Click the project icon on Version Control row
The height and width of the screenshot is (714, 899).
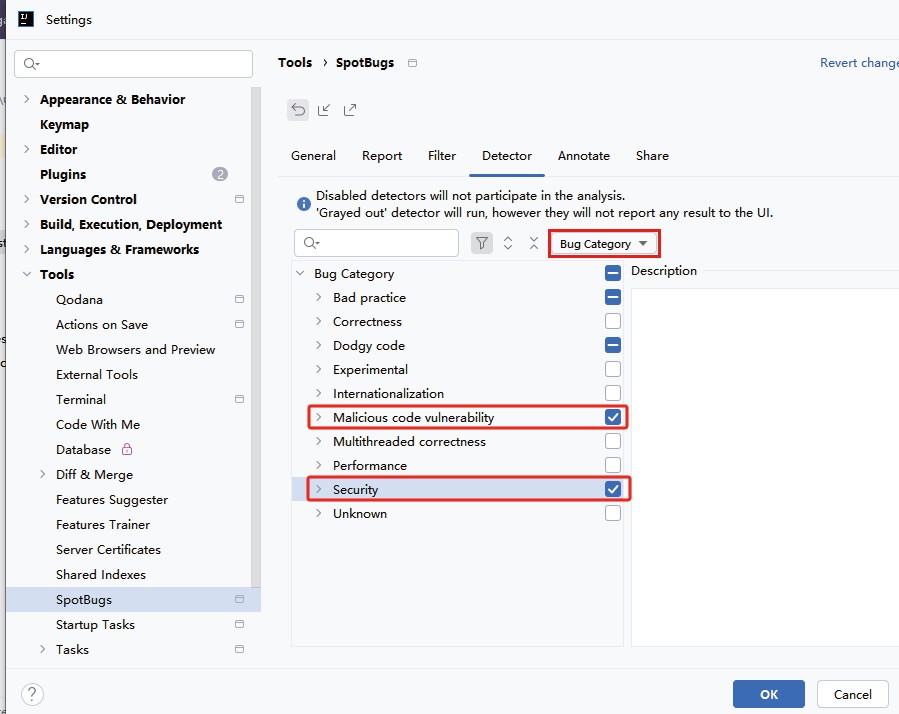[x=240, y=199]
